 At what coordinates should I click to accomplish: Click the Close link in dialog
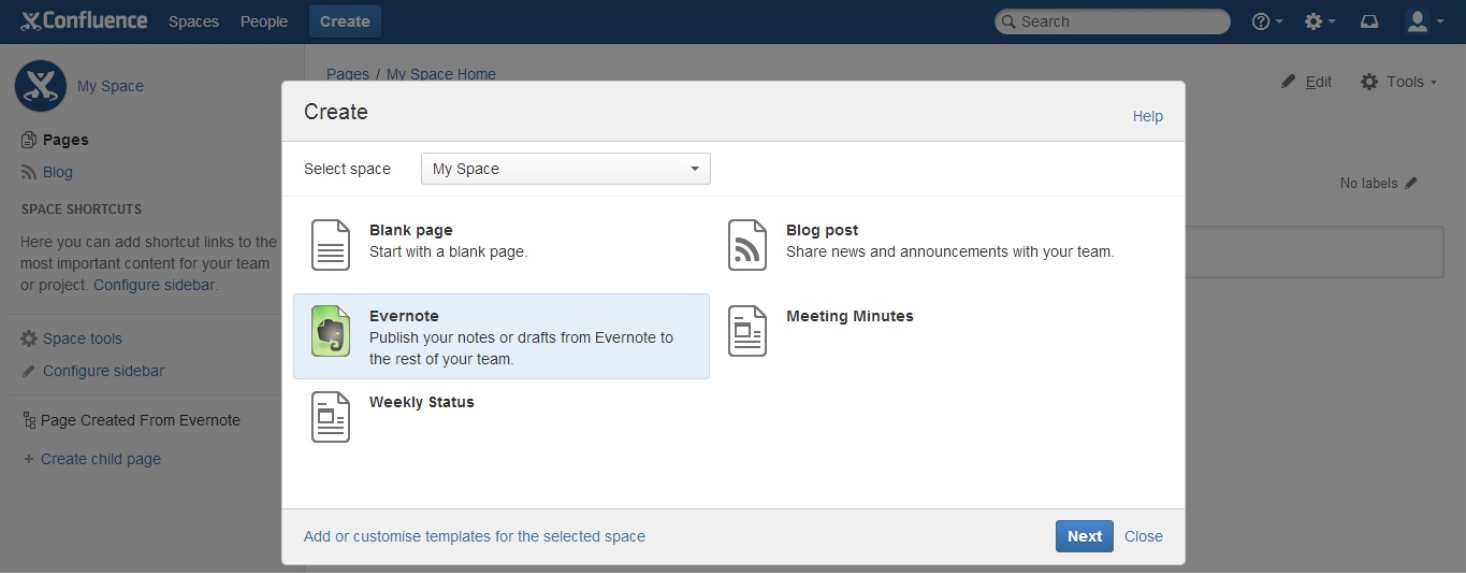coord(1143,536)
